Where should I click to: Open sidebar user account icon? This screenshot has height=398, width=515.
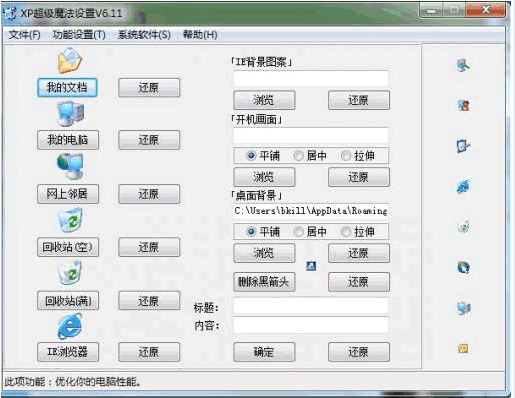463,105
